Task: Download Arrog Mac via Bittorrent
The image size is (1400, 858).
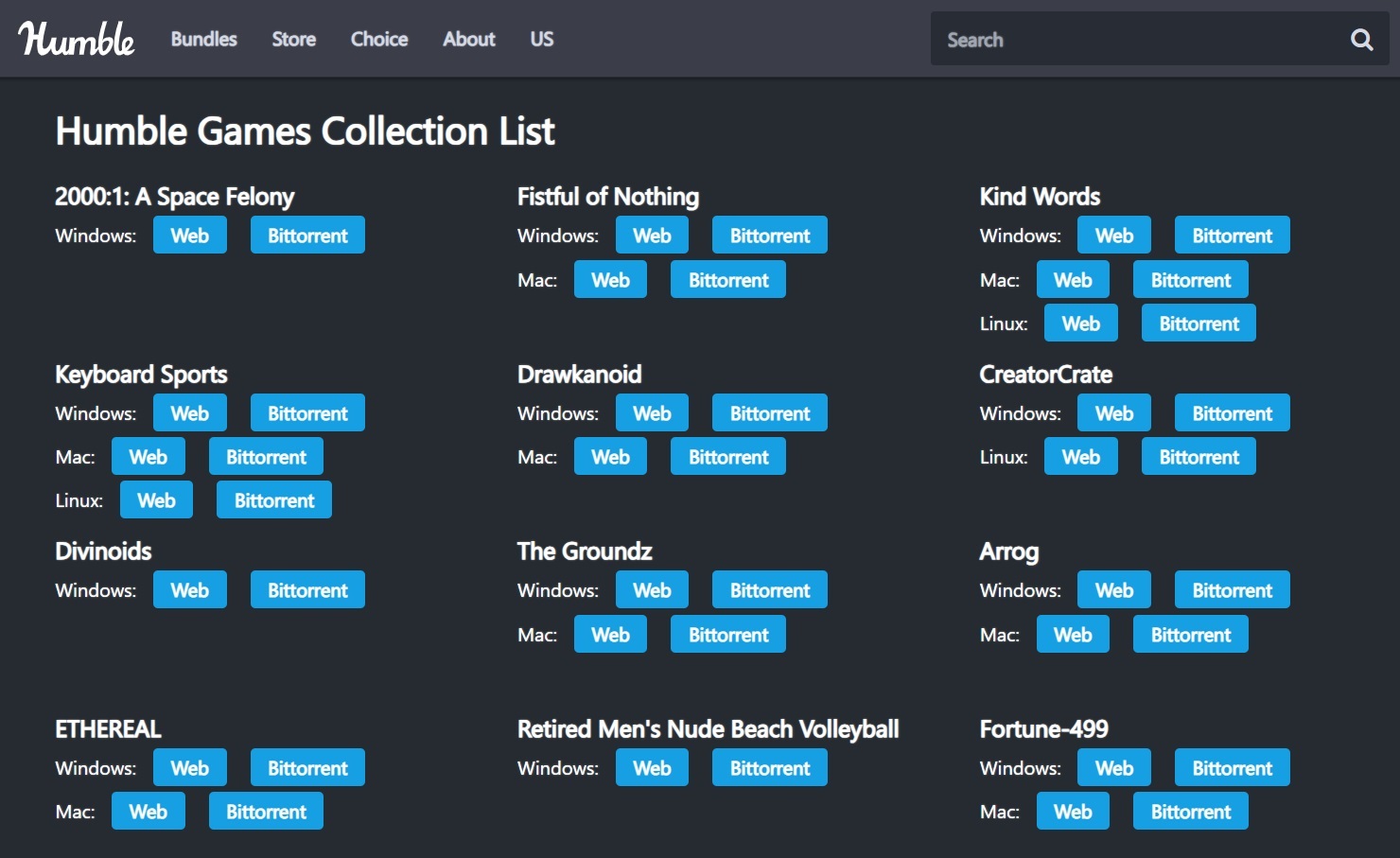Action: (x=1191, y=635)
